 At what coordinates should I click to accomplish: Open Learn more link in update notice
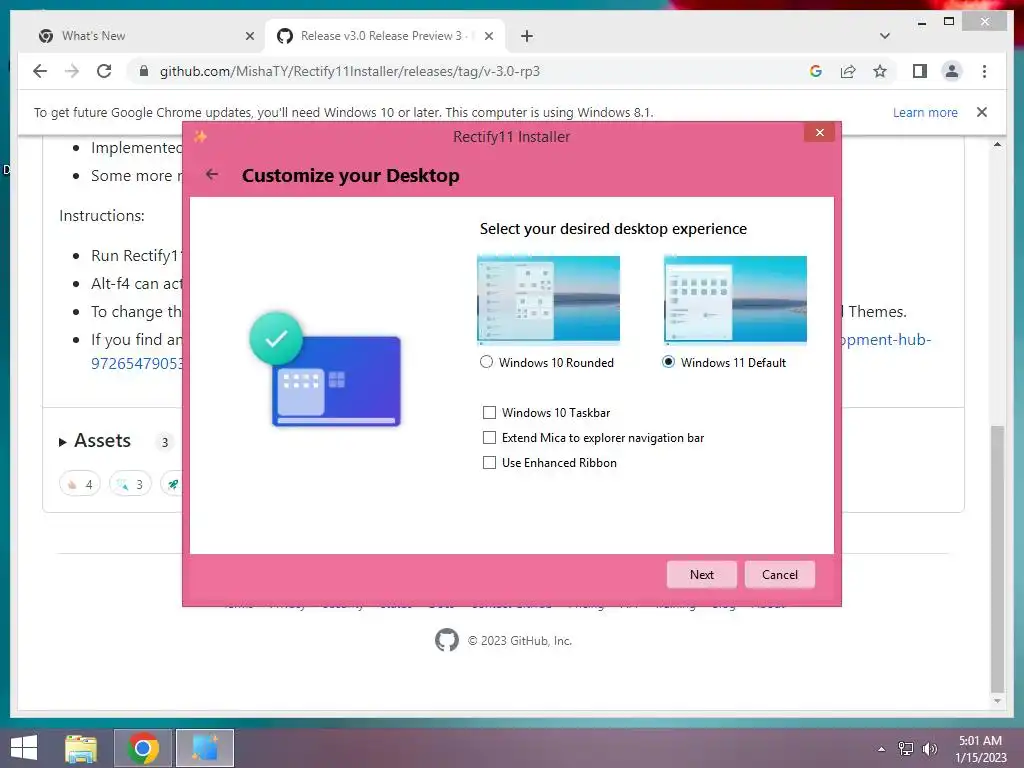[x=925, y=112]
